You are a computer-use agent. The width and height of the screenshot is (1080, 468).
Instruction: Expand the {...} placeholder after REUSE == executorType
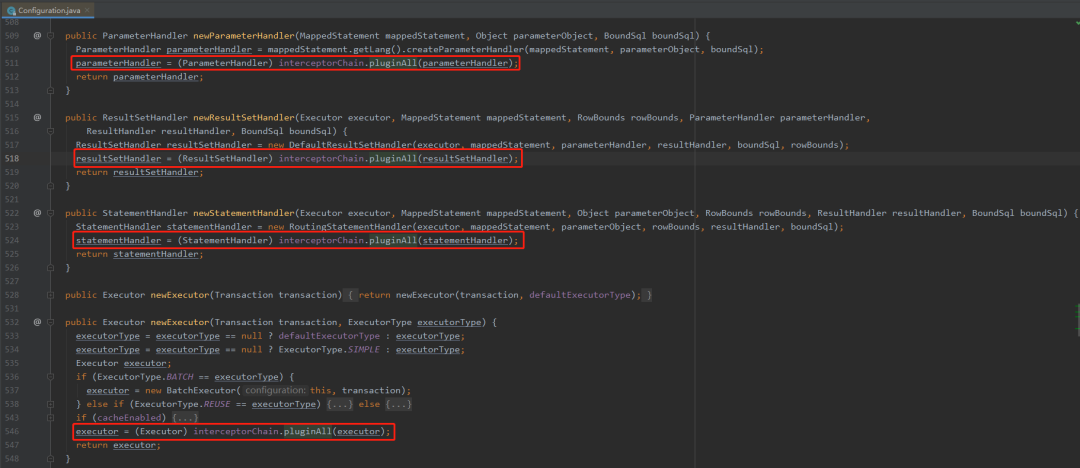(338, 404)
